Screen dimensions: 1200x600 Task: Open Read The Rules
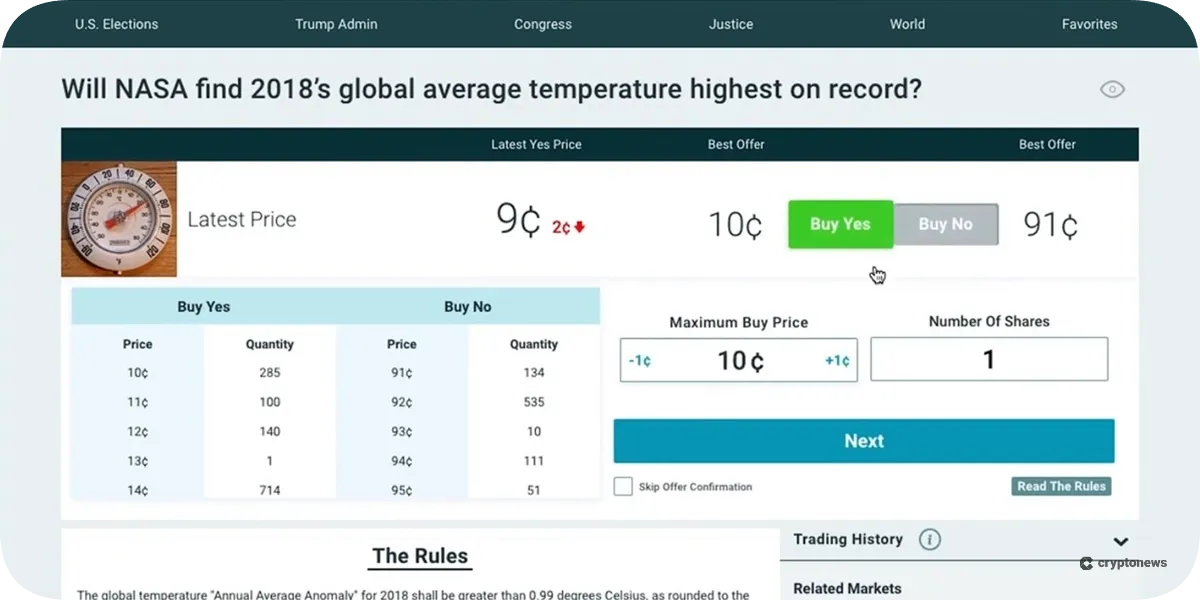coord(1060,486)
